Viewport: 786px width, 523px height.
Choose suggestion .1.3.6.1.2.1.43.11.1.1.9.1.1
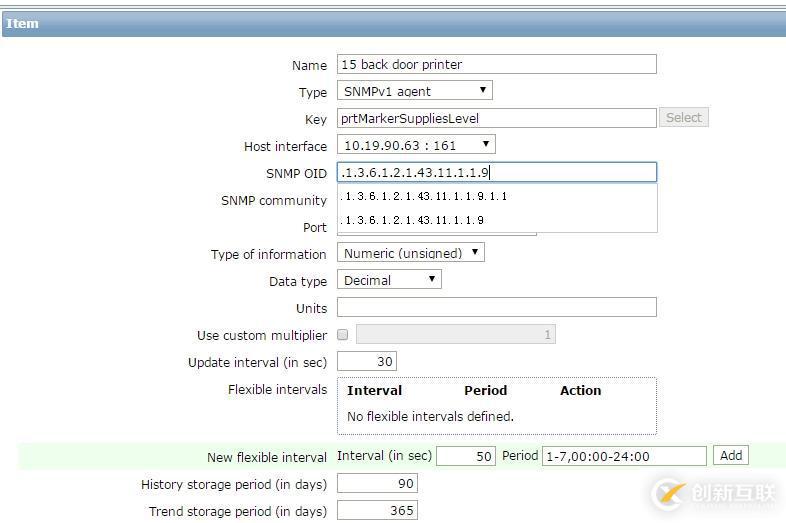pos(497,196)
